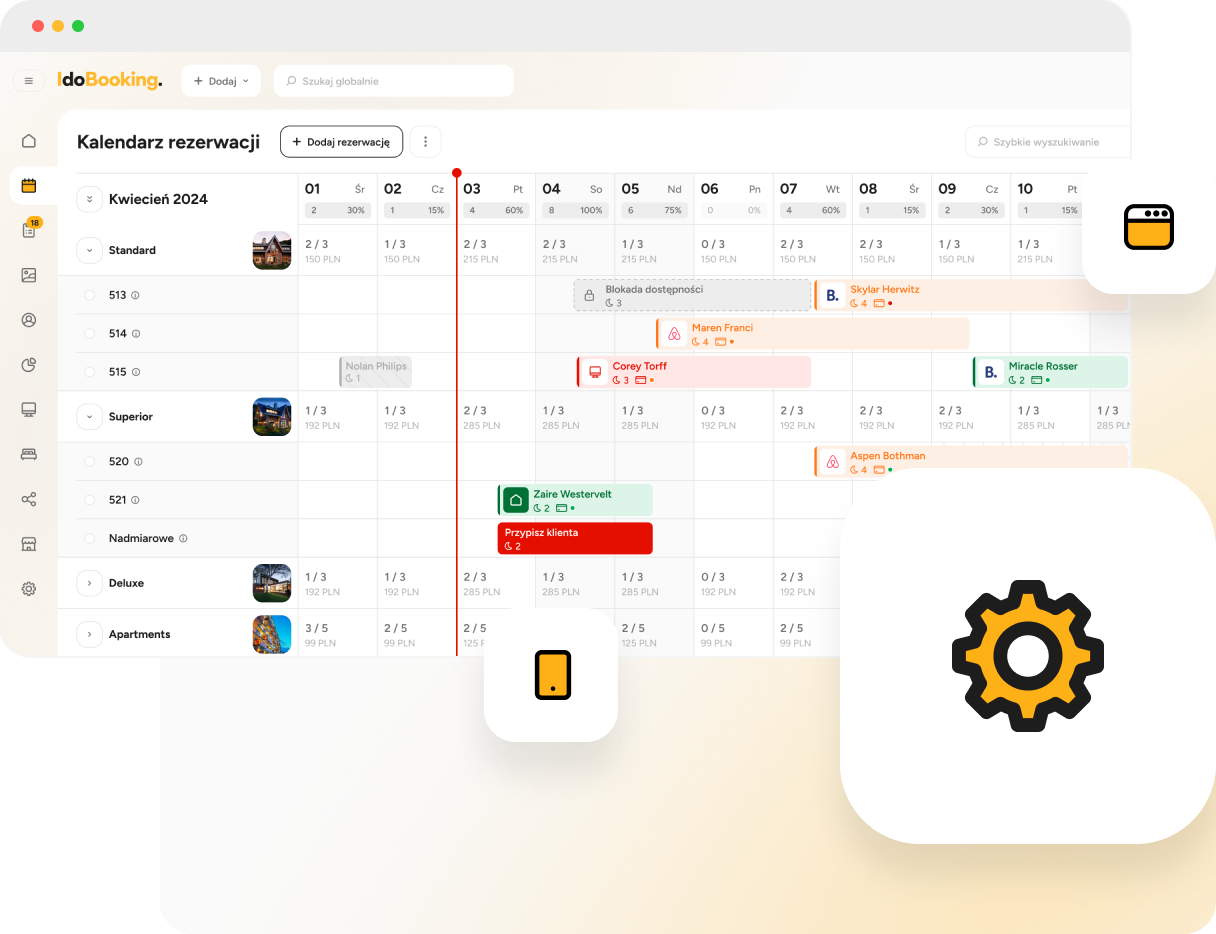1216x934 pixels.
Task: Open the three-dot more options menu
Action: click(425, 142)
